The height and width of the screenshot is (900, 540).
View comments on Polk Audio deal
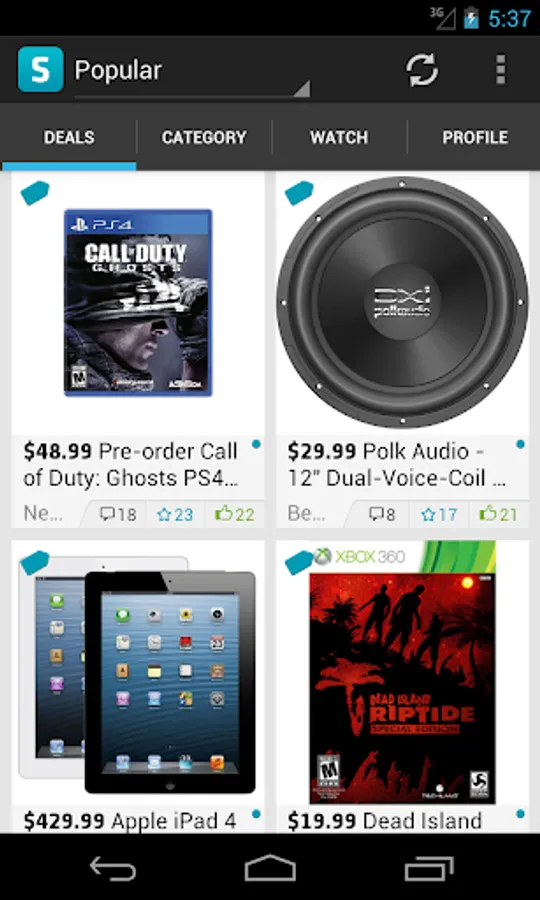(x=382, y=514)
